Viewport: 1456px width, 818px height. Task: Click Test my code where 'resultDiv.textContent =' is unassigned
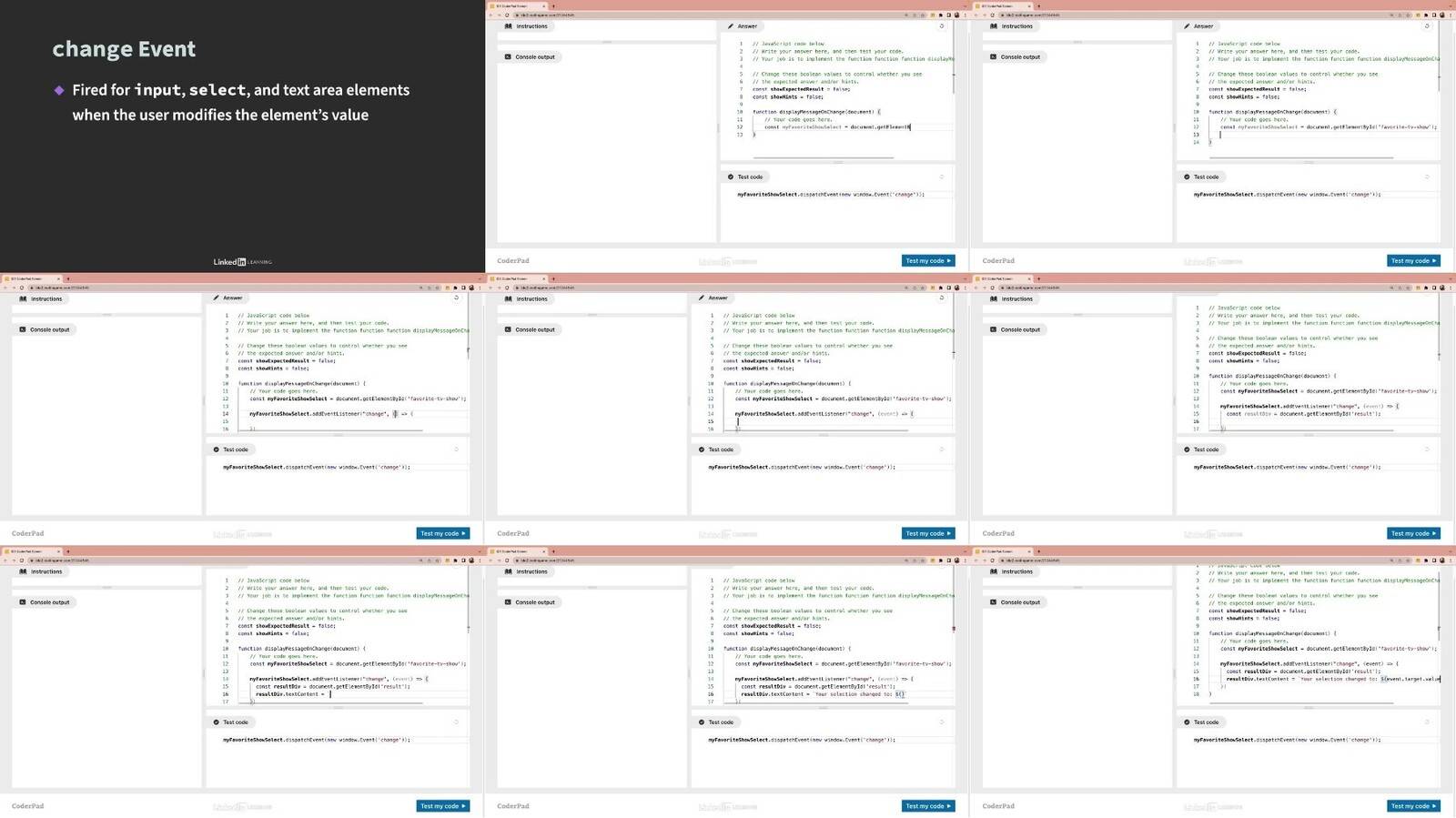pos(443,806)
